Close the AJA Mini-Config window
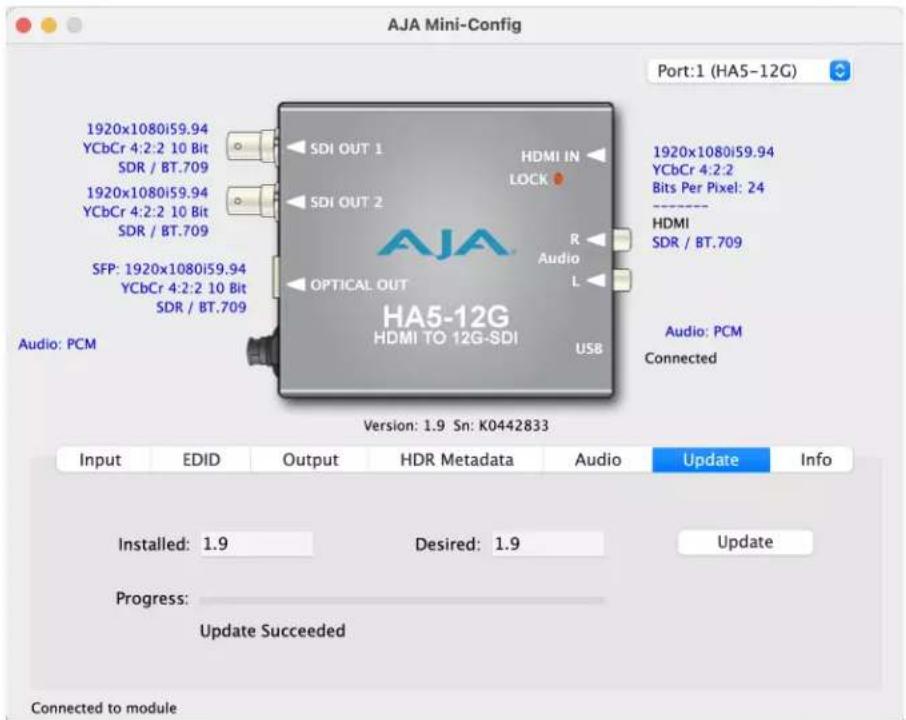Viewport: 906px width, 720px height. tap(24, 25)
